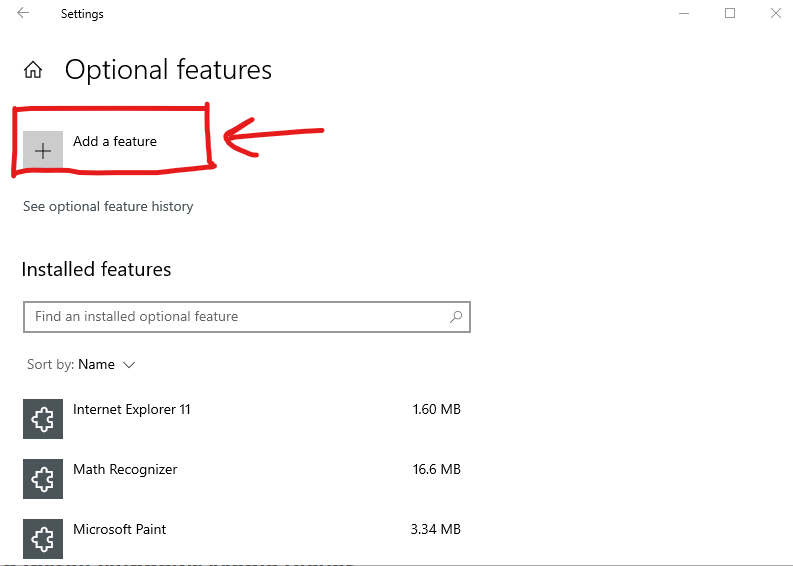Maximize the Settings window
The width and height of the screenshot is (793, 566).
click(730, 13)
